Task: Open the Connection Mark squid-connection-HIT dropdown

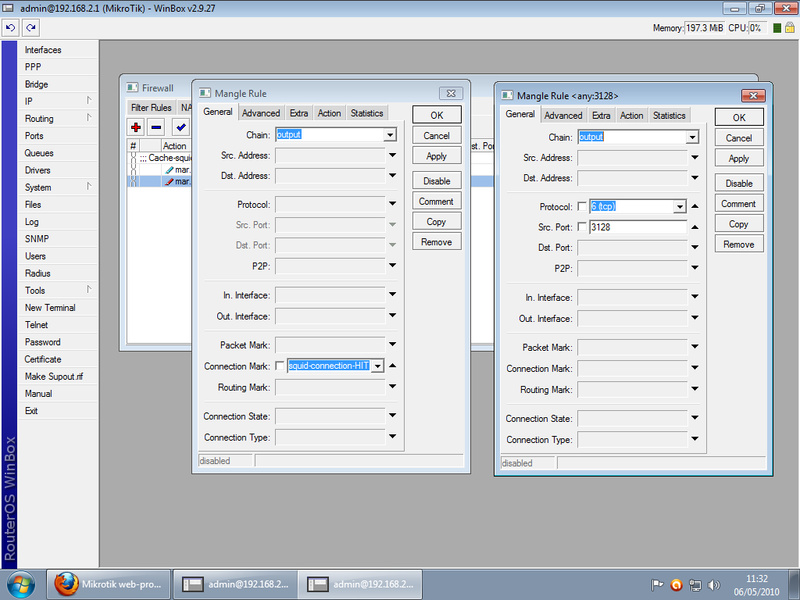Action: [378, 366]
